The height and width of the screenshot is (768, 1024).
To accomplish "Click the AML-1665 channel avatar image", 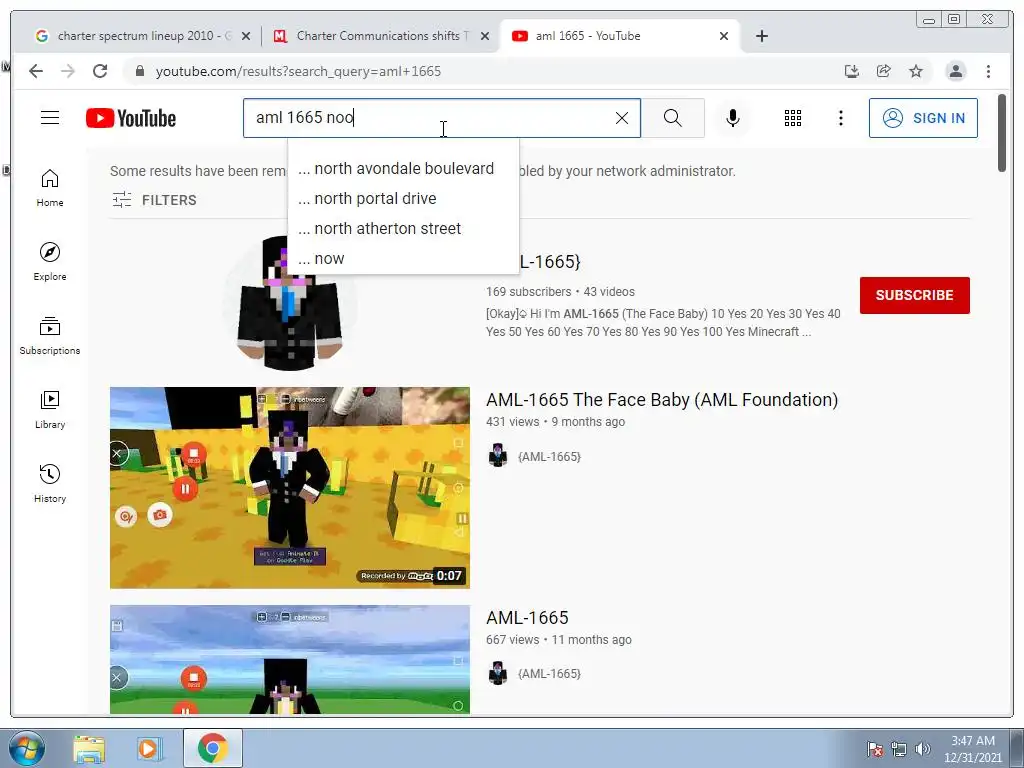I will click(289, 302).
